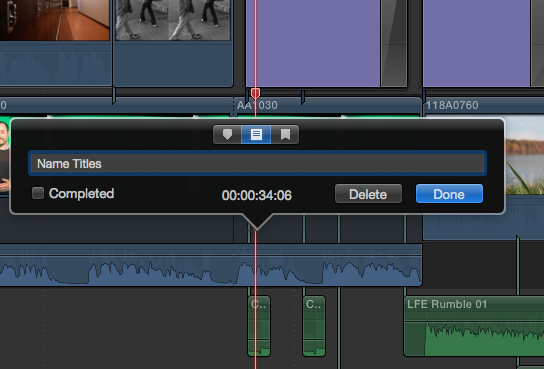
Task: Select the lake landscape clip thumbnail
Action: coord(525,155)
